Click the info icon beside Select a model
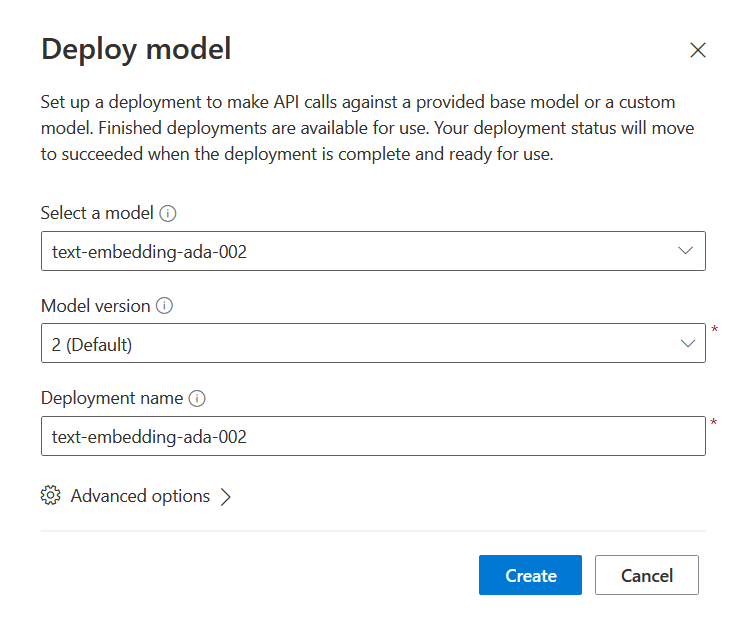This screenshot has height=624, width=745. (168, 213)
